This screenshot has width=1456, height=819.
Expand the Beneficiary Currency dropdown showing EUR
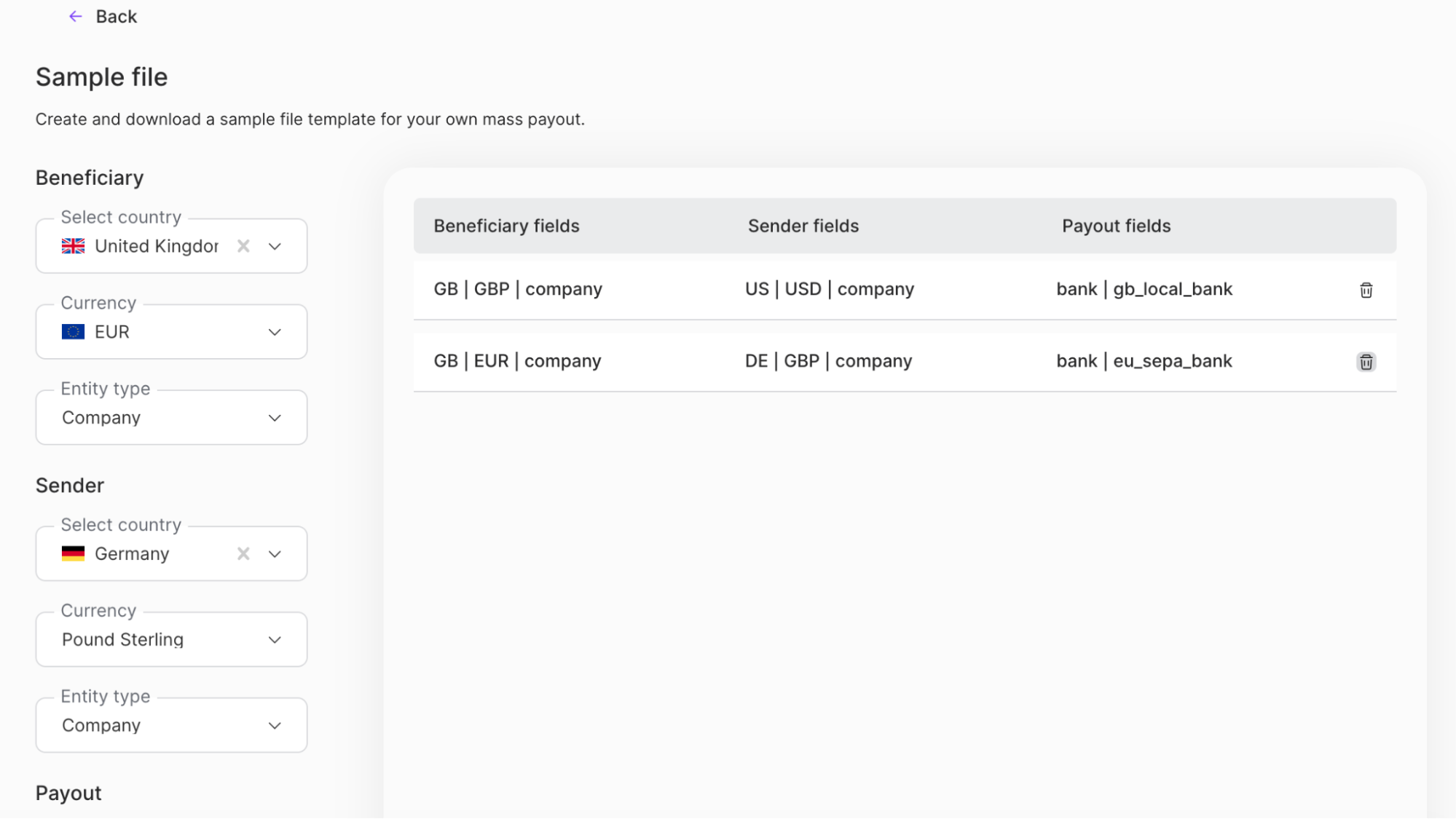click(x=275, y=331)
